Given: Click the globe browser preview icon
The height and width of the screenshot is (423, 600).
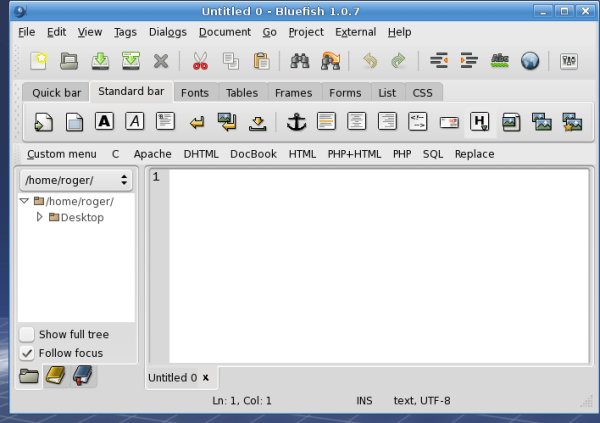Looking at the screenshot, I should (x=530, y=61).
